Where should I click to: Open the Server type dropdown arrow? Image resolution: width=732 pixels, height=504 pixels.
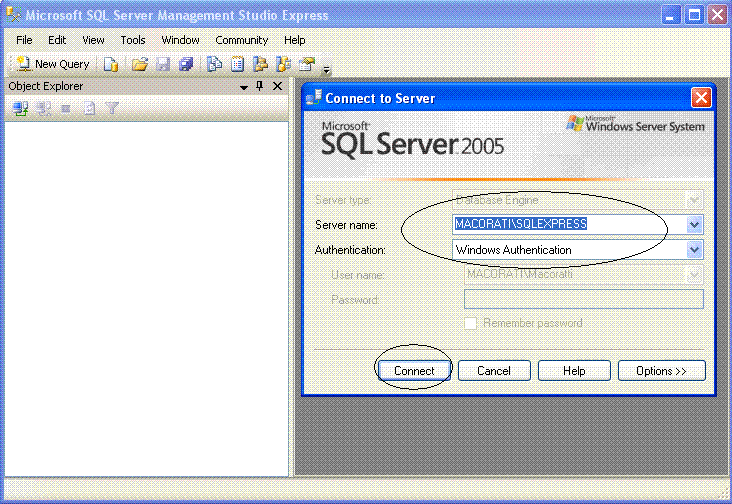[x=694, y=200]
